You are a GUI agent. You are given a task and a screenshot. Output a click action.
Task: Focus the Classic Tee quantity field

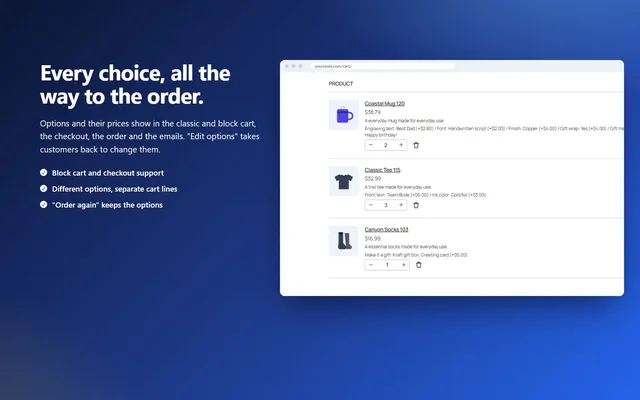[386, 205]
